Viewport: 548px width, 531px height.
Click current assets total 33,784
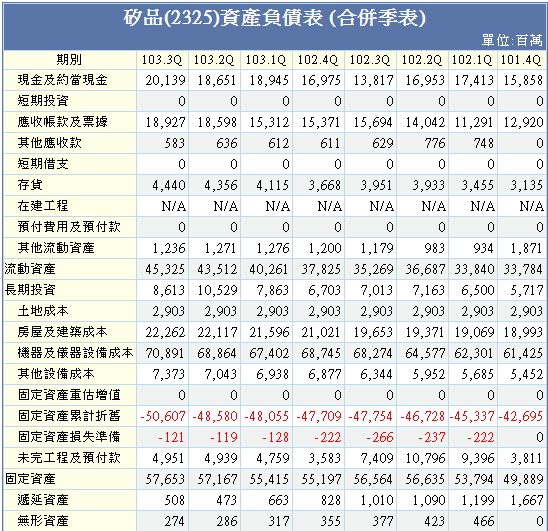[523, 269]
